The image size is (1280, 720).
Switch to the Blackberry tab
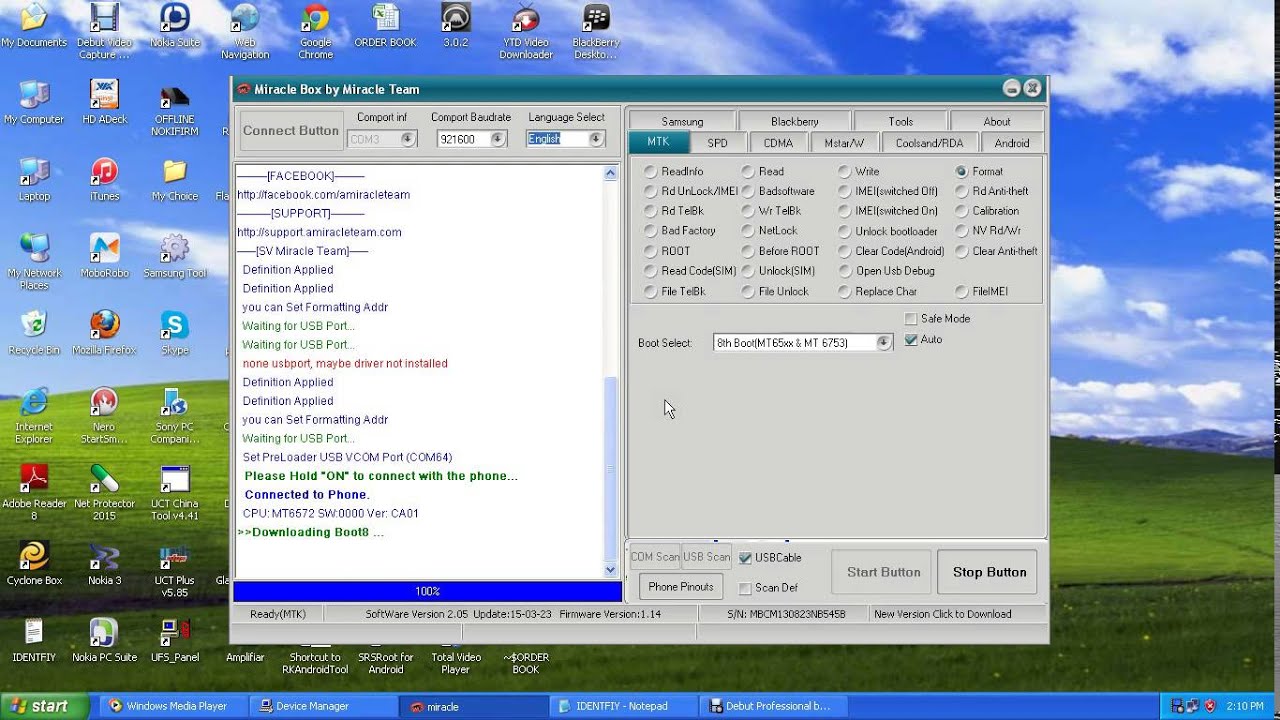pyautogui.click(x=795, y=121)
